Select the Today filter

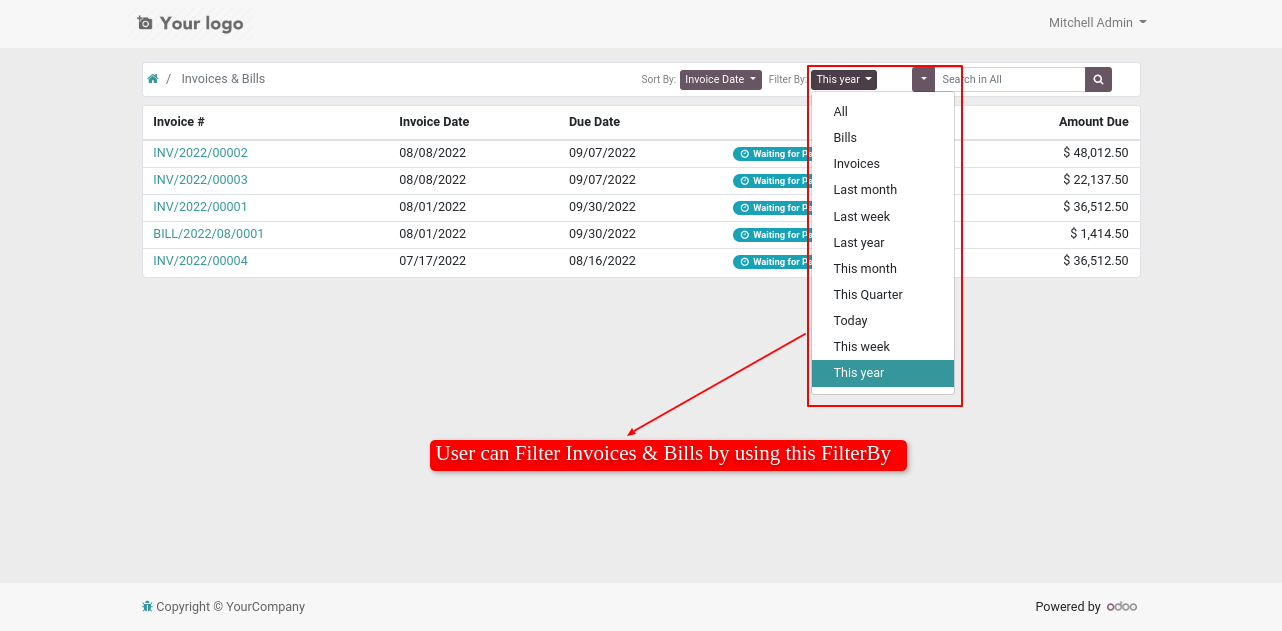pyautogui.click(x=883, y=320)
